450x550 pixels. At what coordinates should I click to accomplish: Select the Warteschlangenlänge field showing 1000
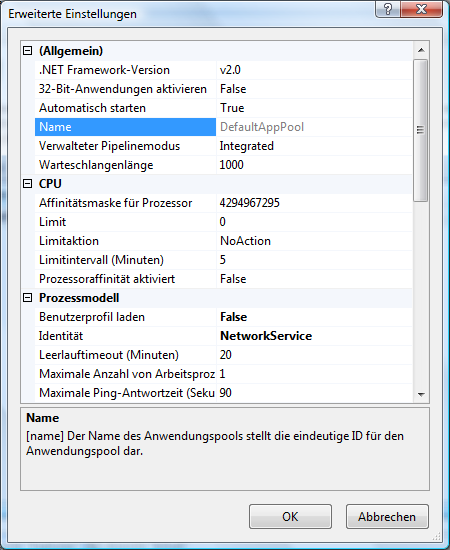(x=314, y=165)
